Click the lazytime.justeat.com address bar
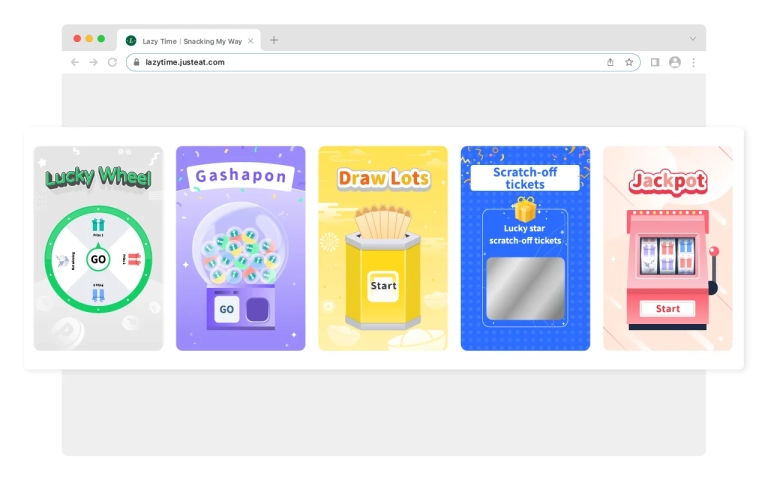 point(370,62)
